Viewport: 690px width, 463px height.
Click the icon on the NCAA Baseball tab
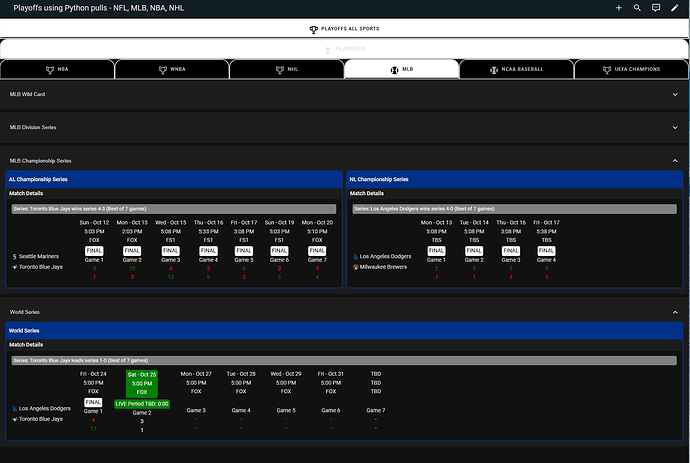(494, 70)
